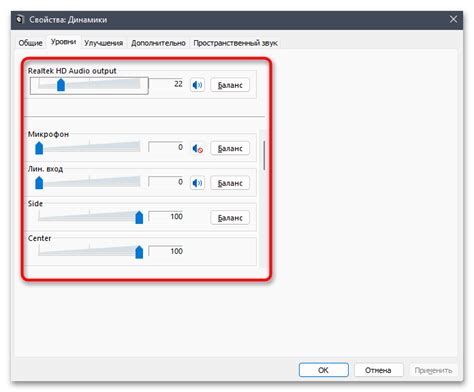474x392 pixels.
Task: Open Баланс for Микрофон
Action: (x=230, y=149)
